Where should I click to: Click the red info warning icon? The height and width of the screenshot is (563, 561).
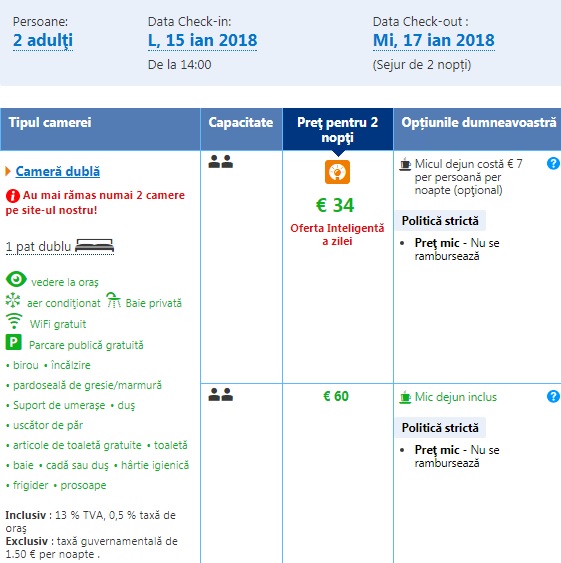click(13, 196)
